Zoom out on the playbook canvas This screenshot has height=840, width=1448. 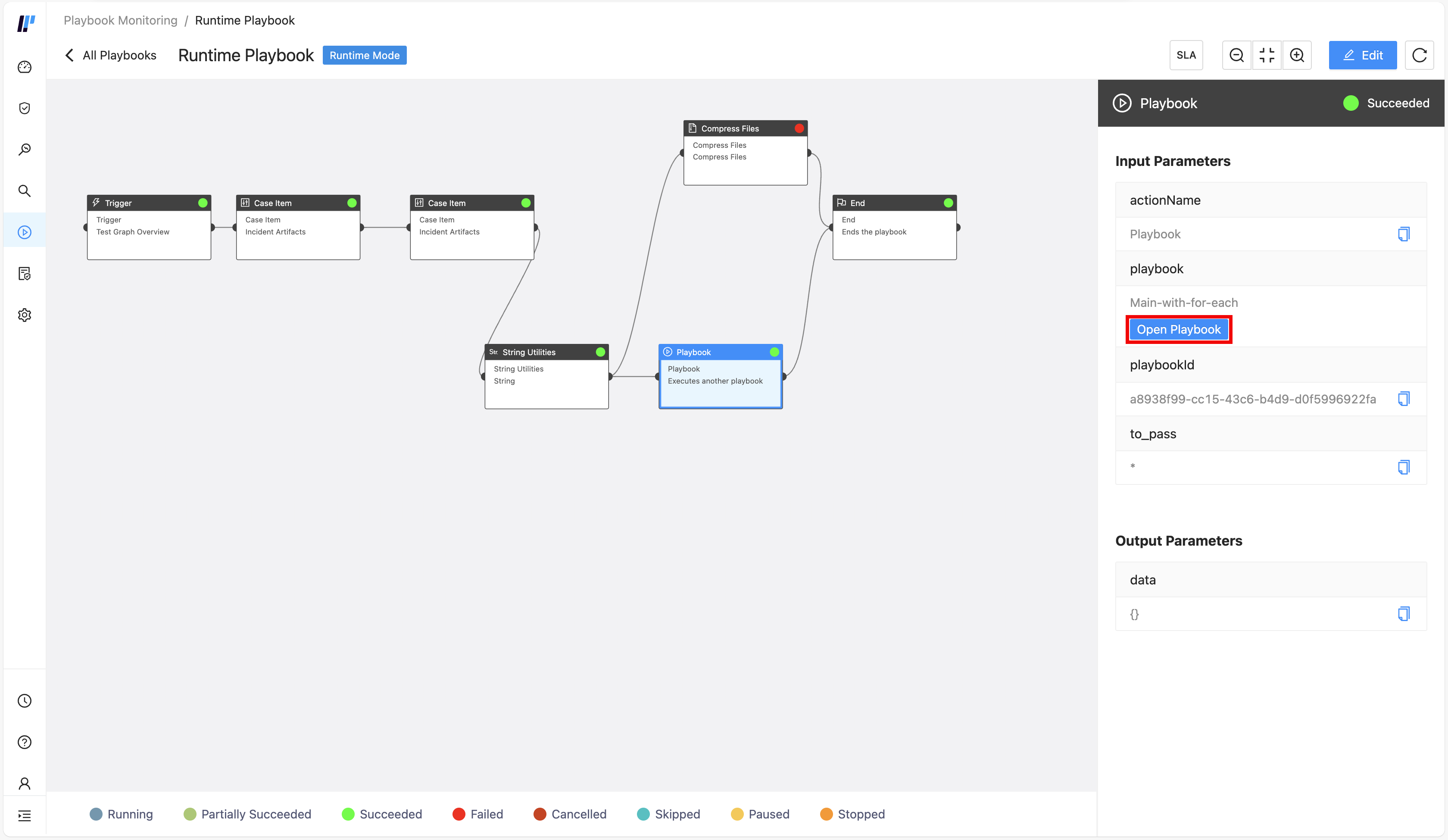pos(1236,55)
